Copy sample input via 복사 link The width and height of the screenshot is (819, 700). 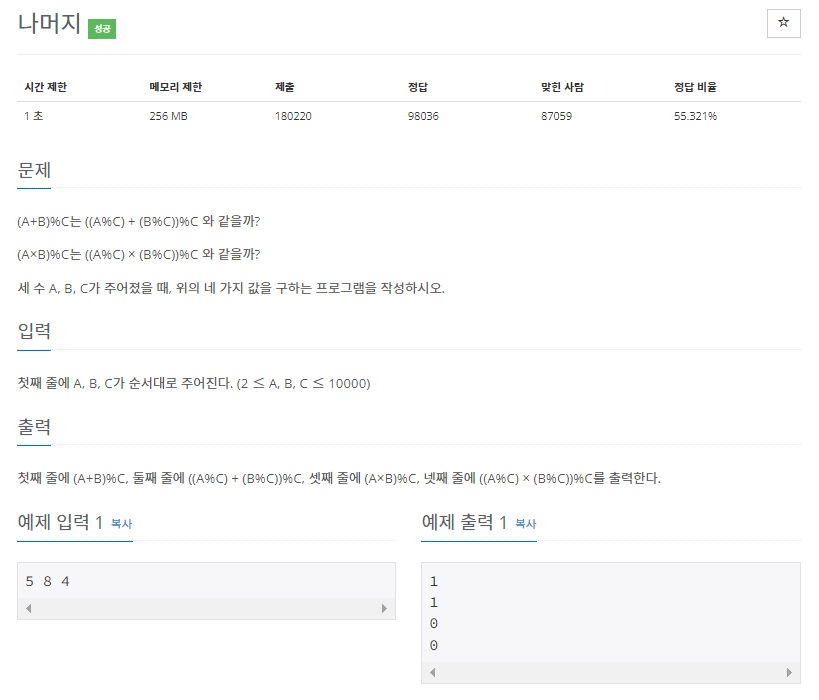coord(122,523)
